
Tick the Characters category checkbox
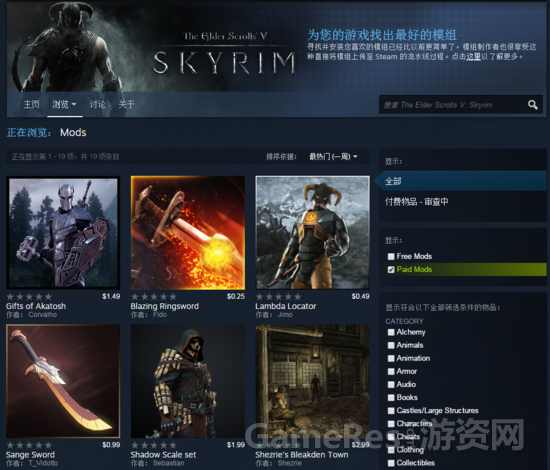point(391,424)
